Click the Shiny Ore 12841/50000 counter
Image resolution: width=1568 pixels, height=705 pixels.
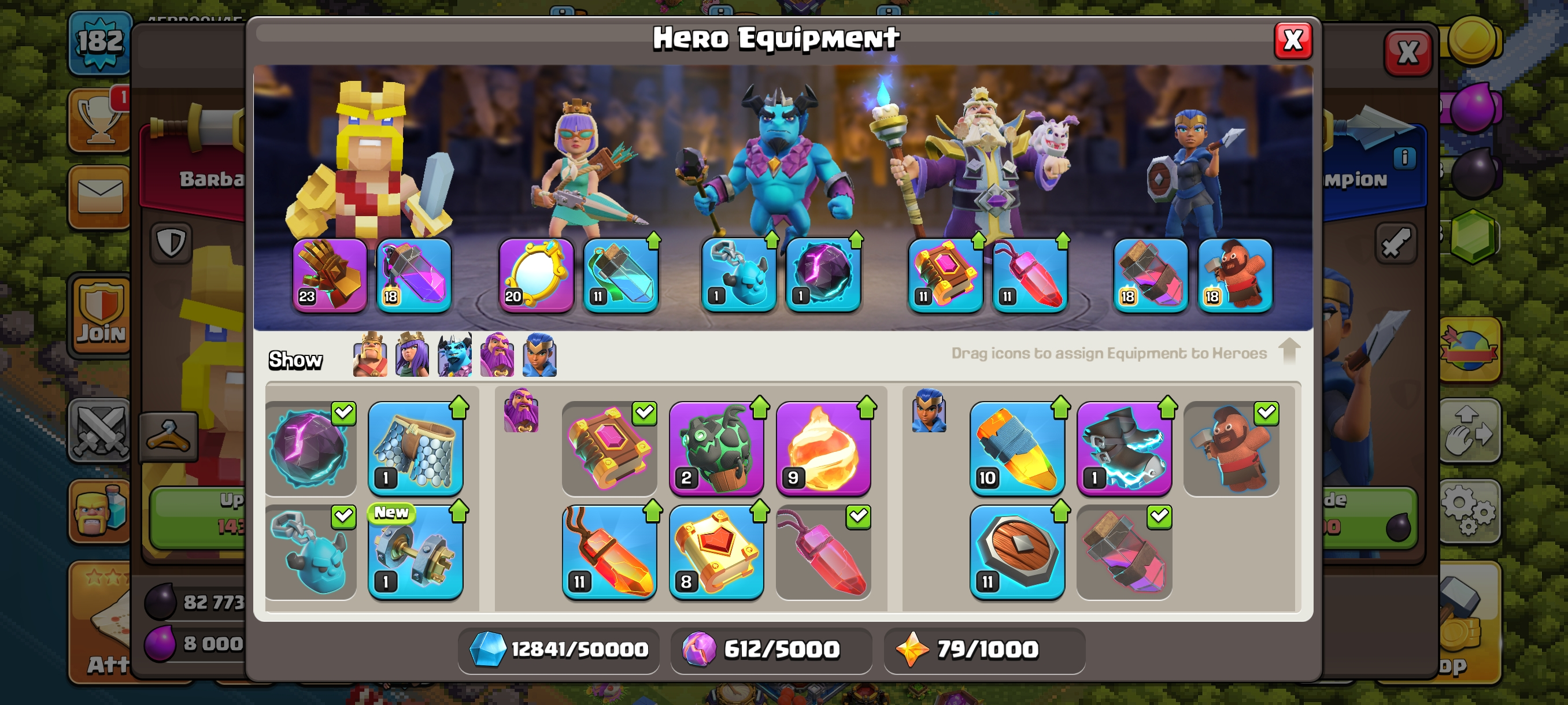(558, 650)
